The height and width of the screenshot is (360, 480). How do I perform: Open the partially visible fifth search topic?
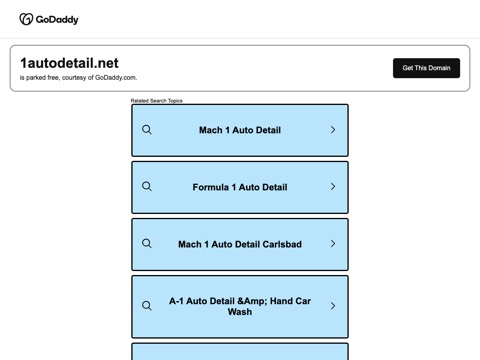point(240,352)
